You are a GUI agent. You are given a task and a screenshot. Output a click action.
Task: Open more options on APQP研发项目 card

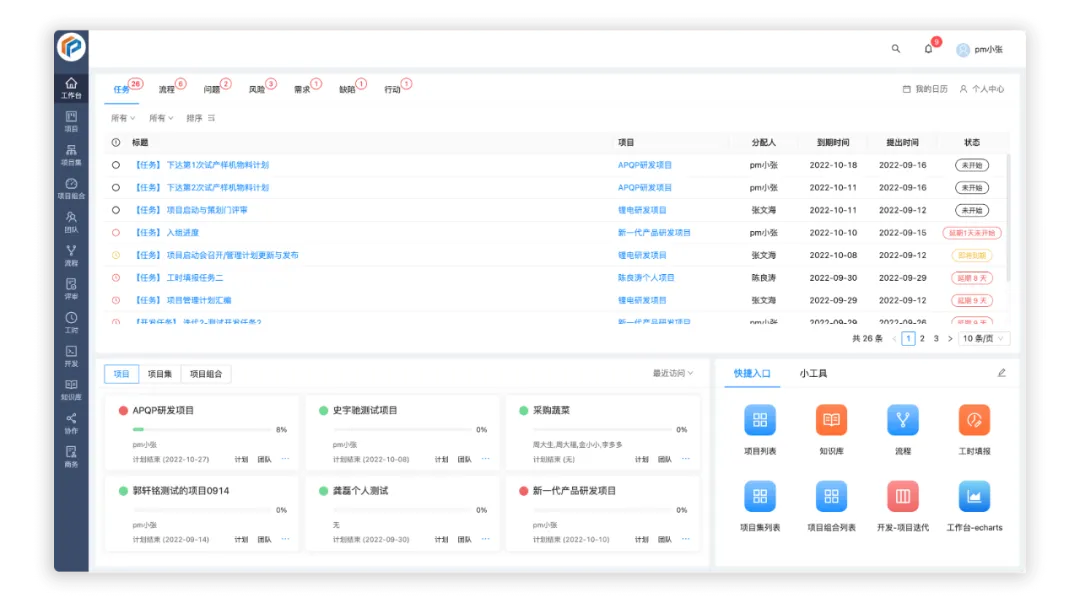point(285,459)
